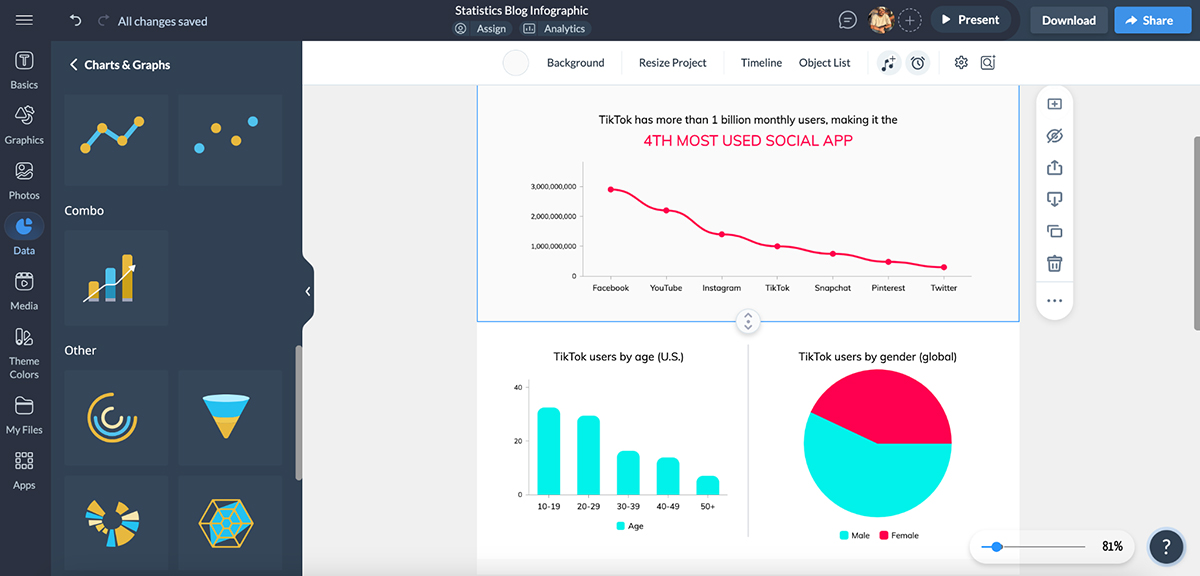Collapse the left panel with arrow handle
Viewport: 1200px width, 576px height.
pyautogui.click(x=308, y=291)
